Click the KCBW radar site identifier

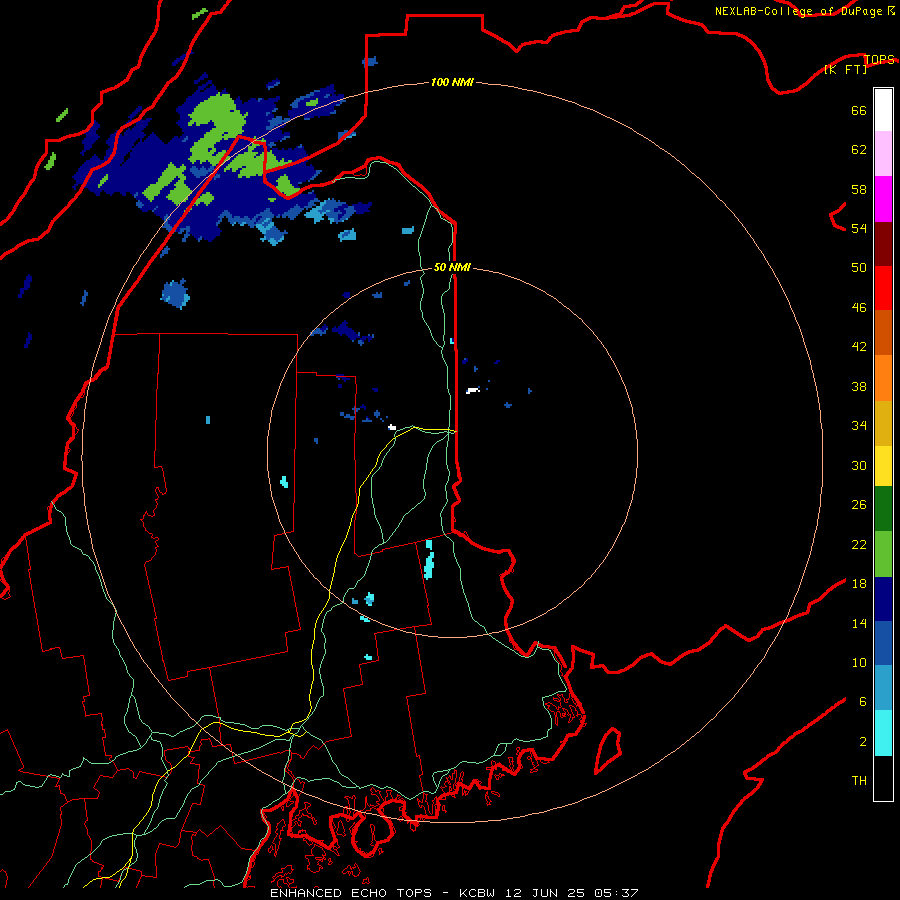coord(479,893)
